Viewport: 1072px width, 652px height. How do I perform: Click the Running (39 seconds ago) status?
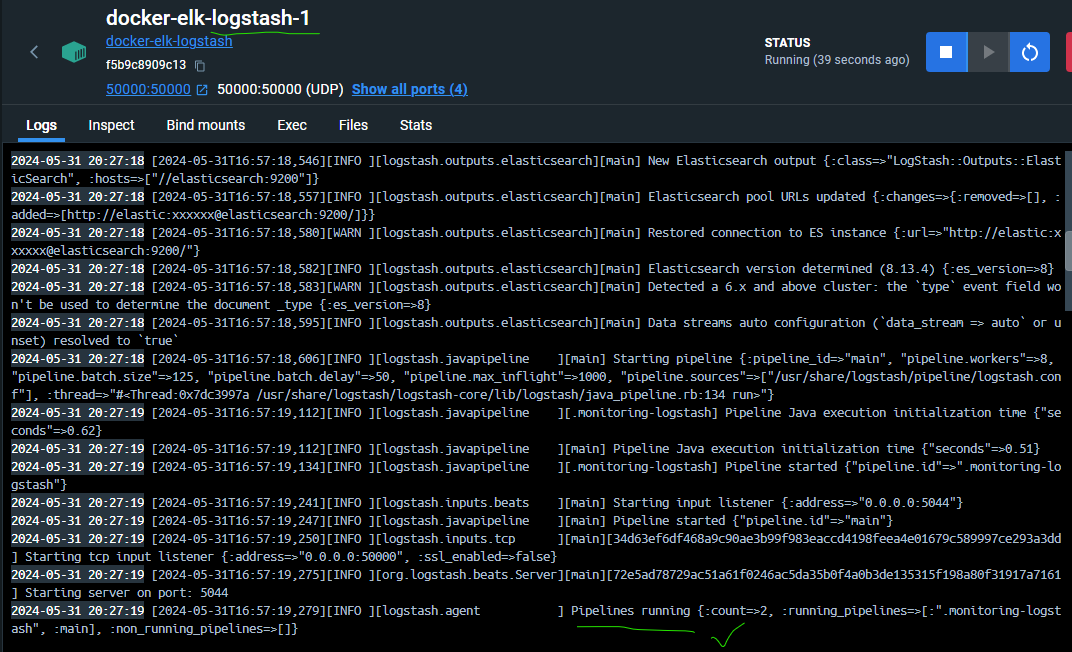[837, 60]
